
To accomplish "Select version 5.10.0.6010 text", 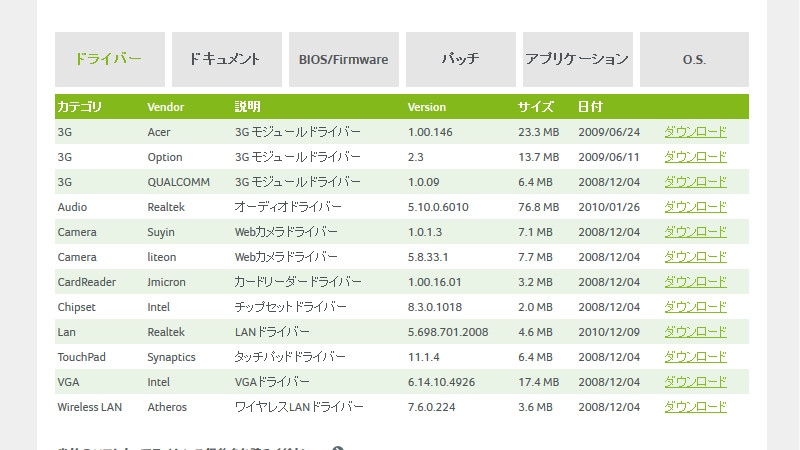I will (438, 207).
